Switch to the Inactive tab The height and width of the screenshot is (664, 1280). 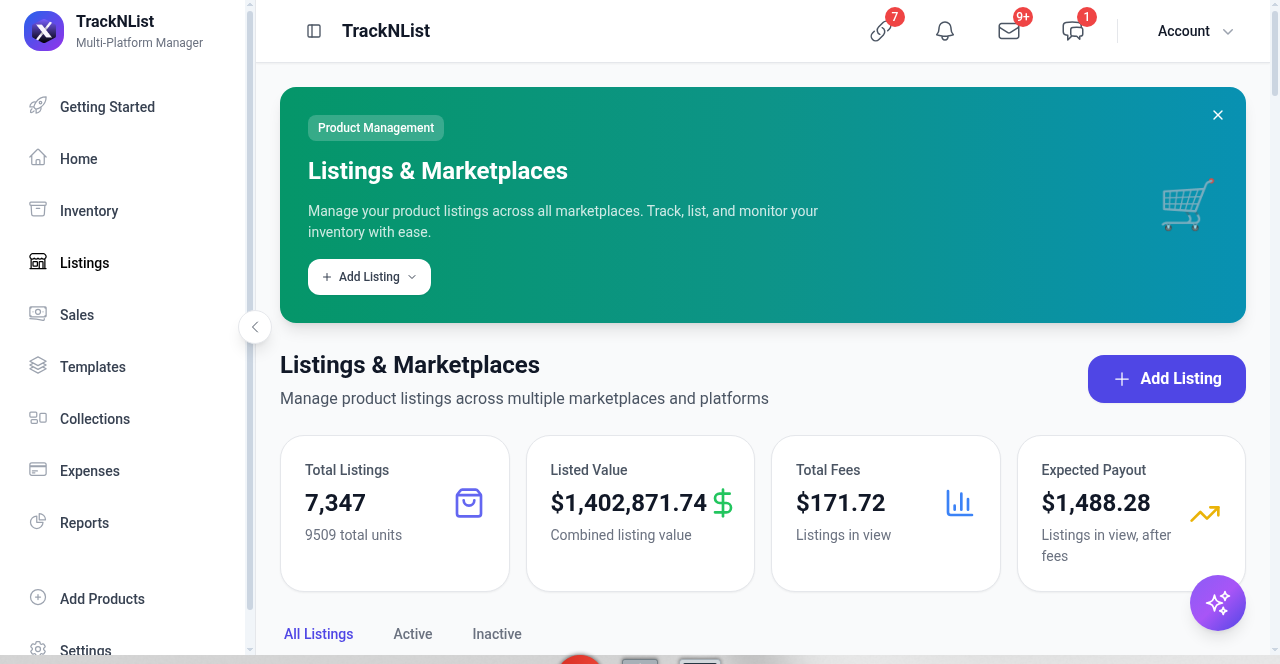[497, 634]
